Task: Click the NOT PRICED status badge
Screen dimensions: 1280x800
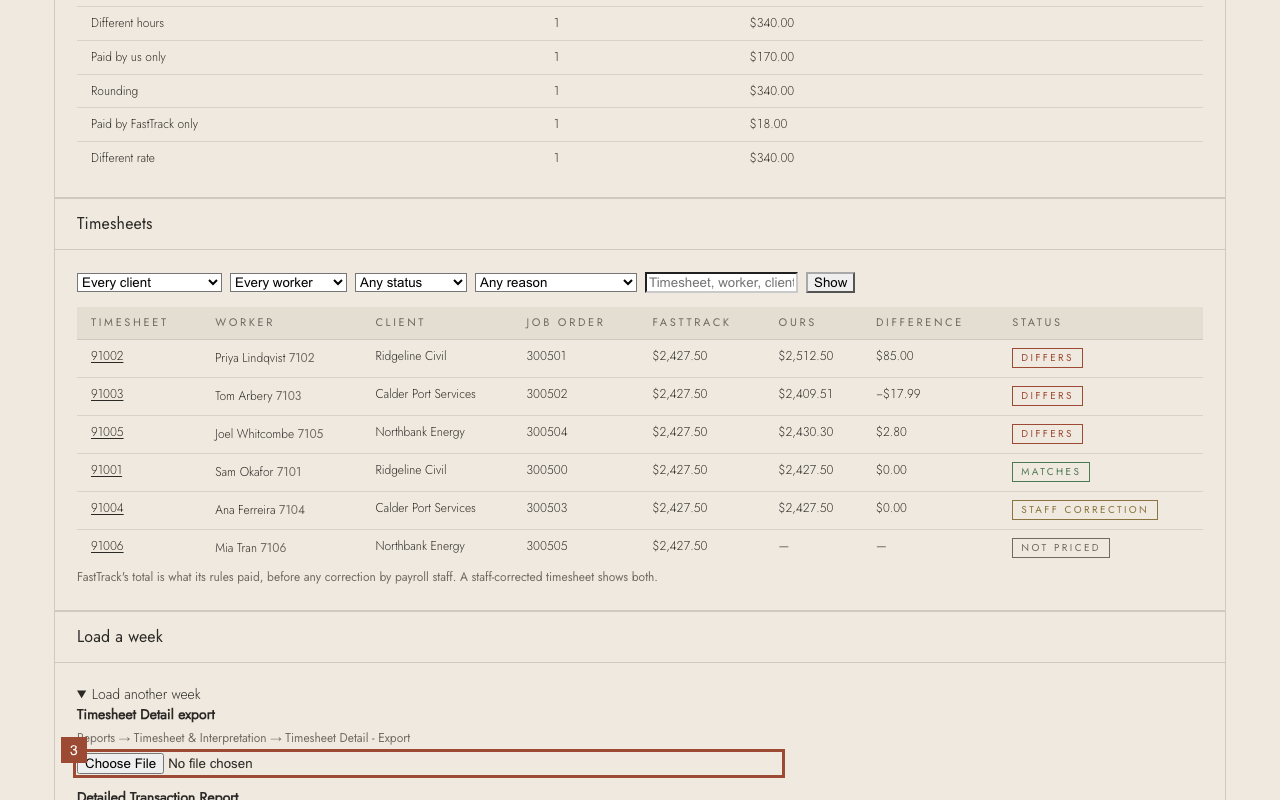Action: tap(1061, 548)
